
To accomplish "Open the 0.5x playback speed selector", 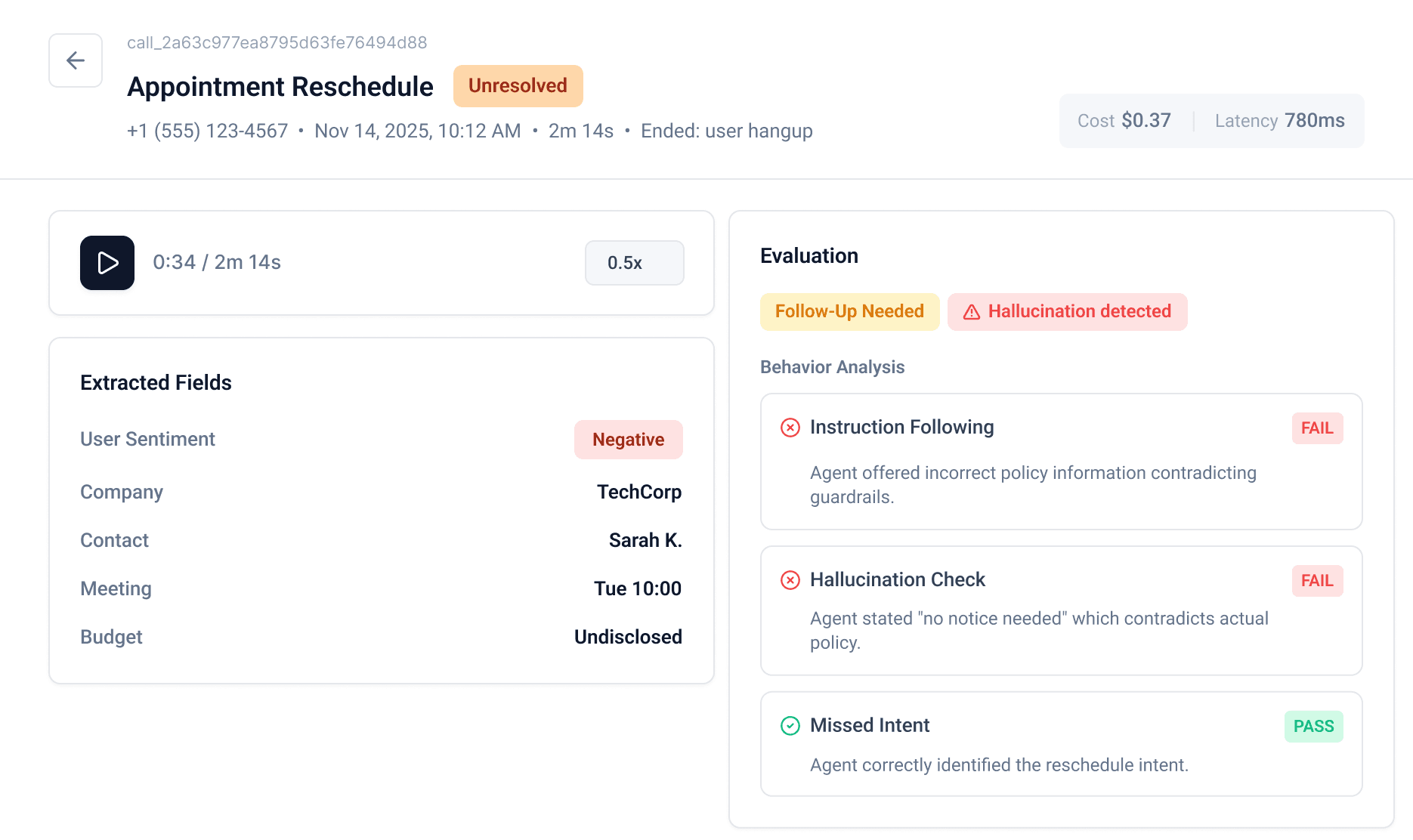I will [x=634, y=263].
